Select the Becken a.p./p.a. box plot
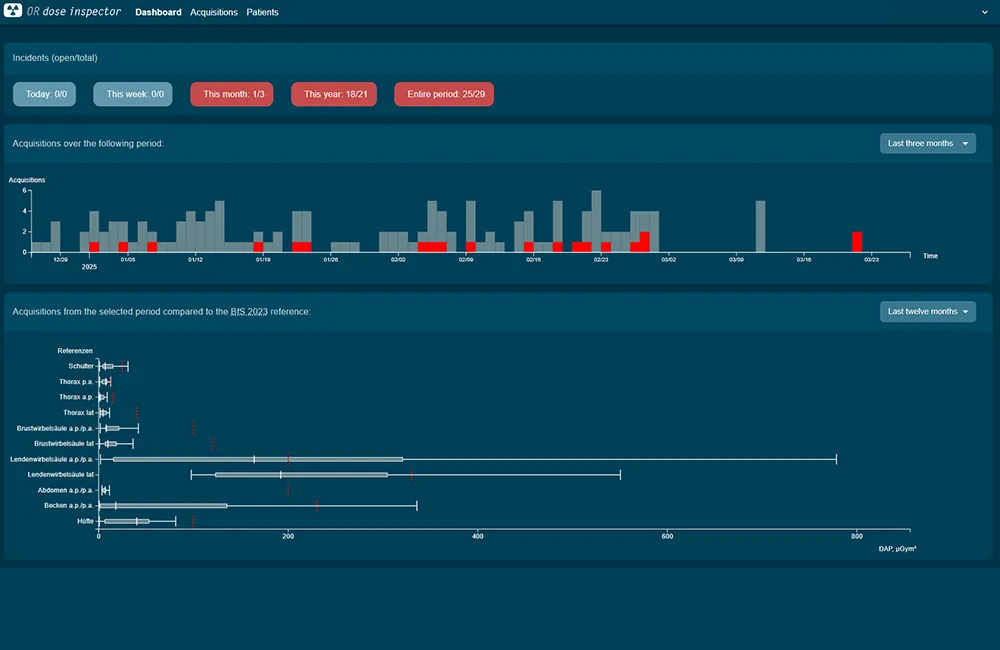Screen dimensions: 1000x650 pyautogui.click(x=170, y=505)
